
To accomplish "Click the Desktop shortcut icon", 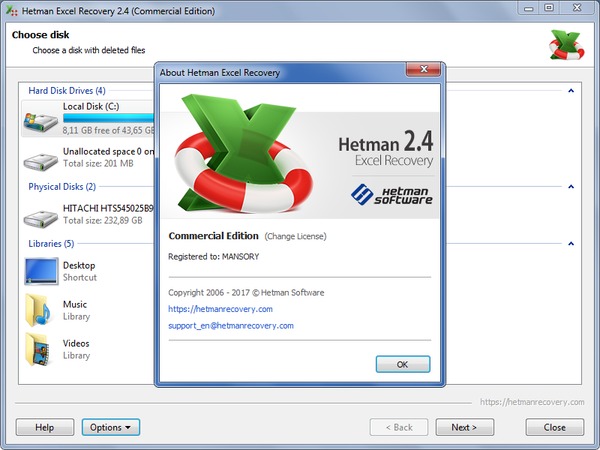I will coord(41,271).
